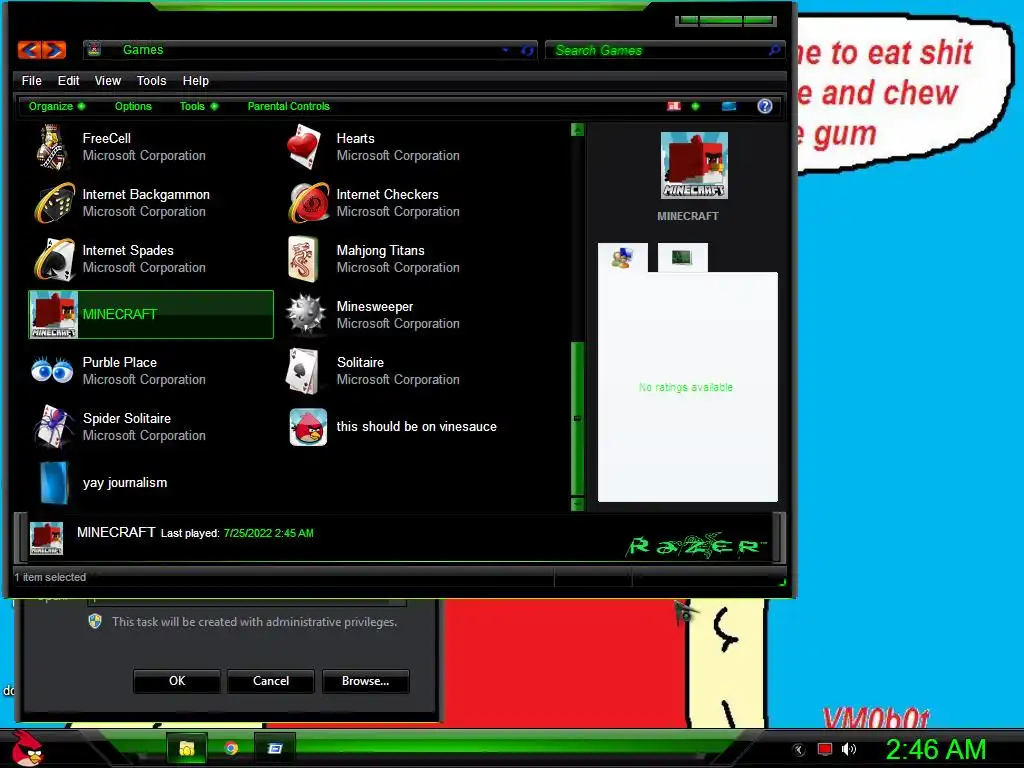Screen dimensions: 1024x768
Task: Select the Solitaire cards icon
Action: [303, 372]
